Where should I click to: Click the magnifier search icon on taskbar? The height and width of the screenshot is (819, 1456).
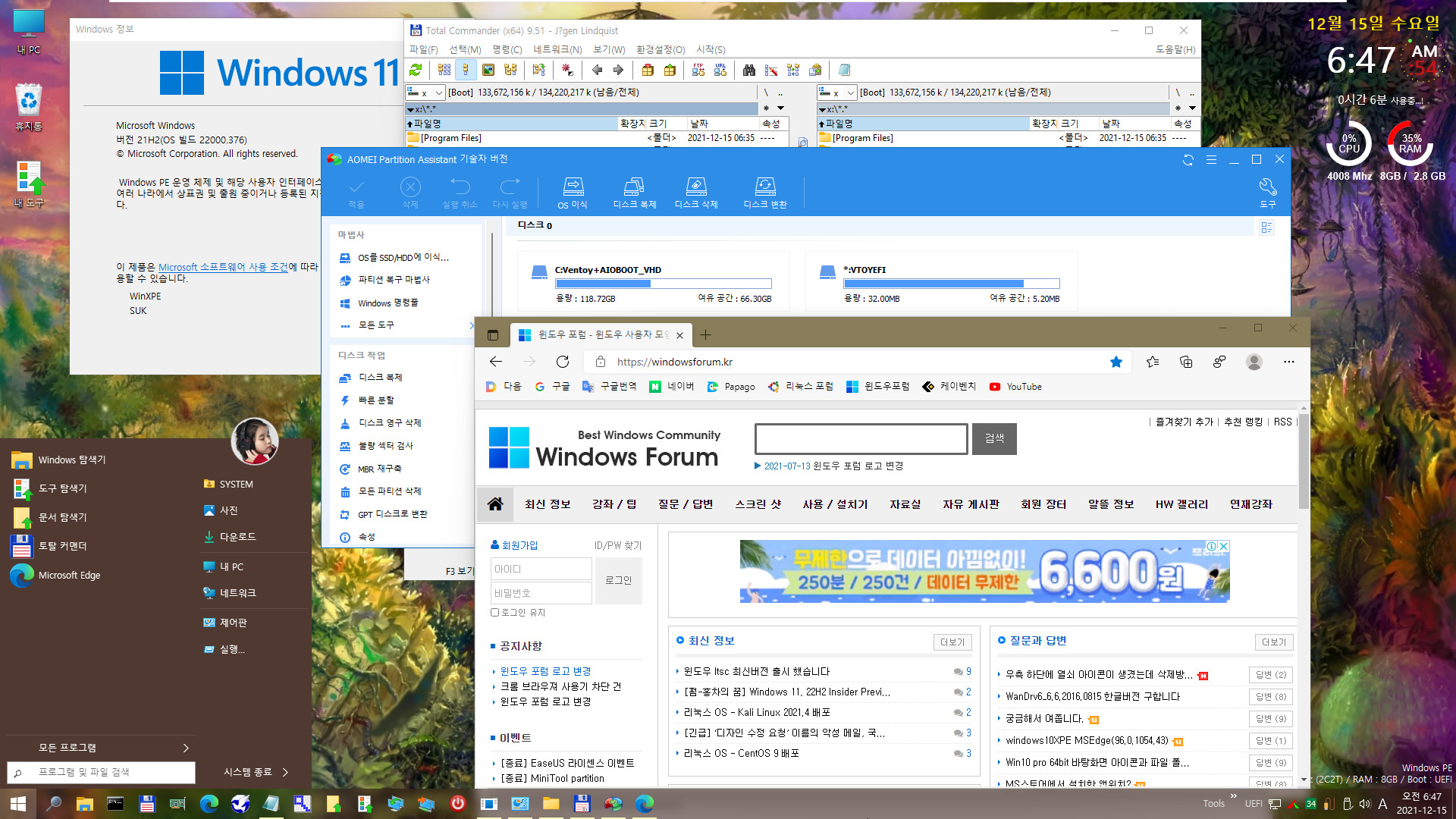(53, 803)
